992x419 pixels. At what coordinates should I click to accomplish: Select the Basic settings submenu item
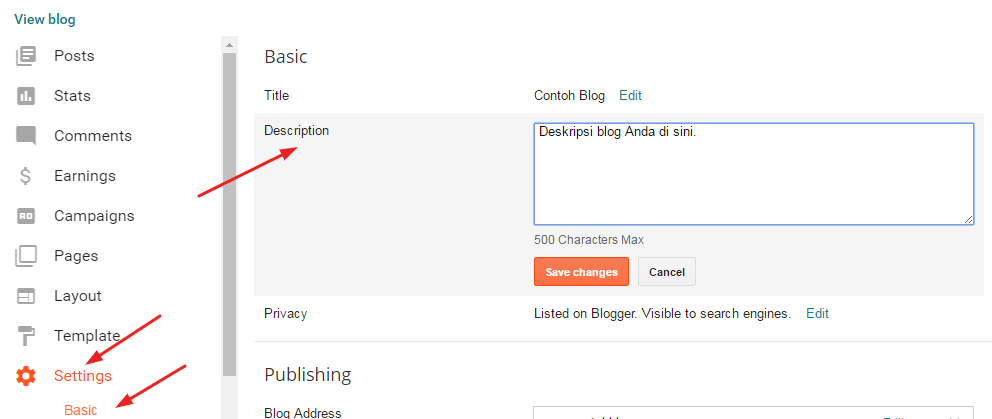pyautogui.click(x=80, y=410)
